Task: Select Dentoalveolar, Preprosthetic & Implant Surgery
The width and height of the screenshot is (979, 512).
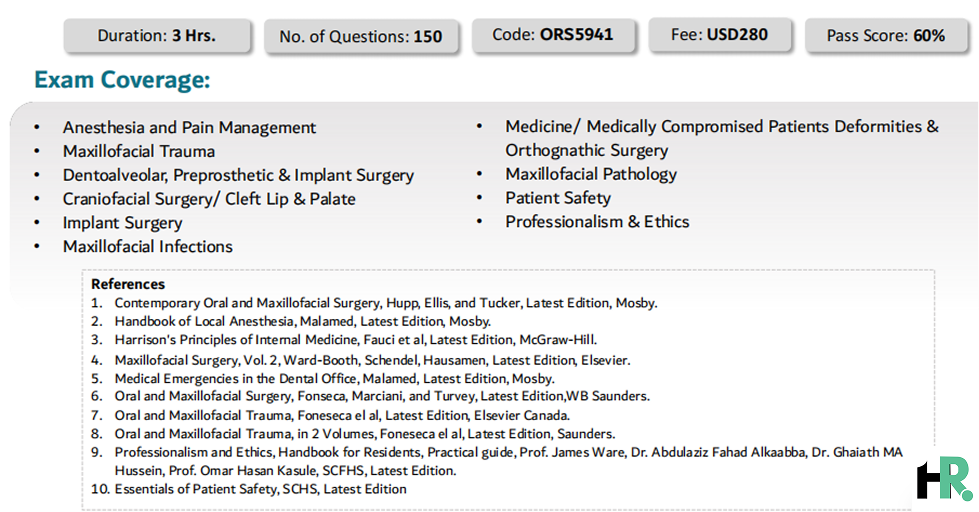Action: pyautogui.click(x=238, y=175)
